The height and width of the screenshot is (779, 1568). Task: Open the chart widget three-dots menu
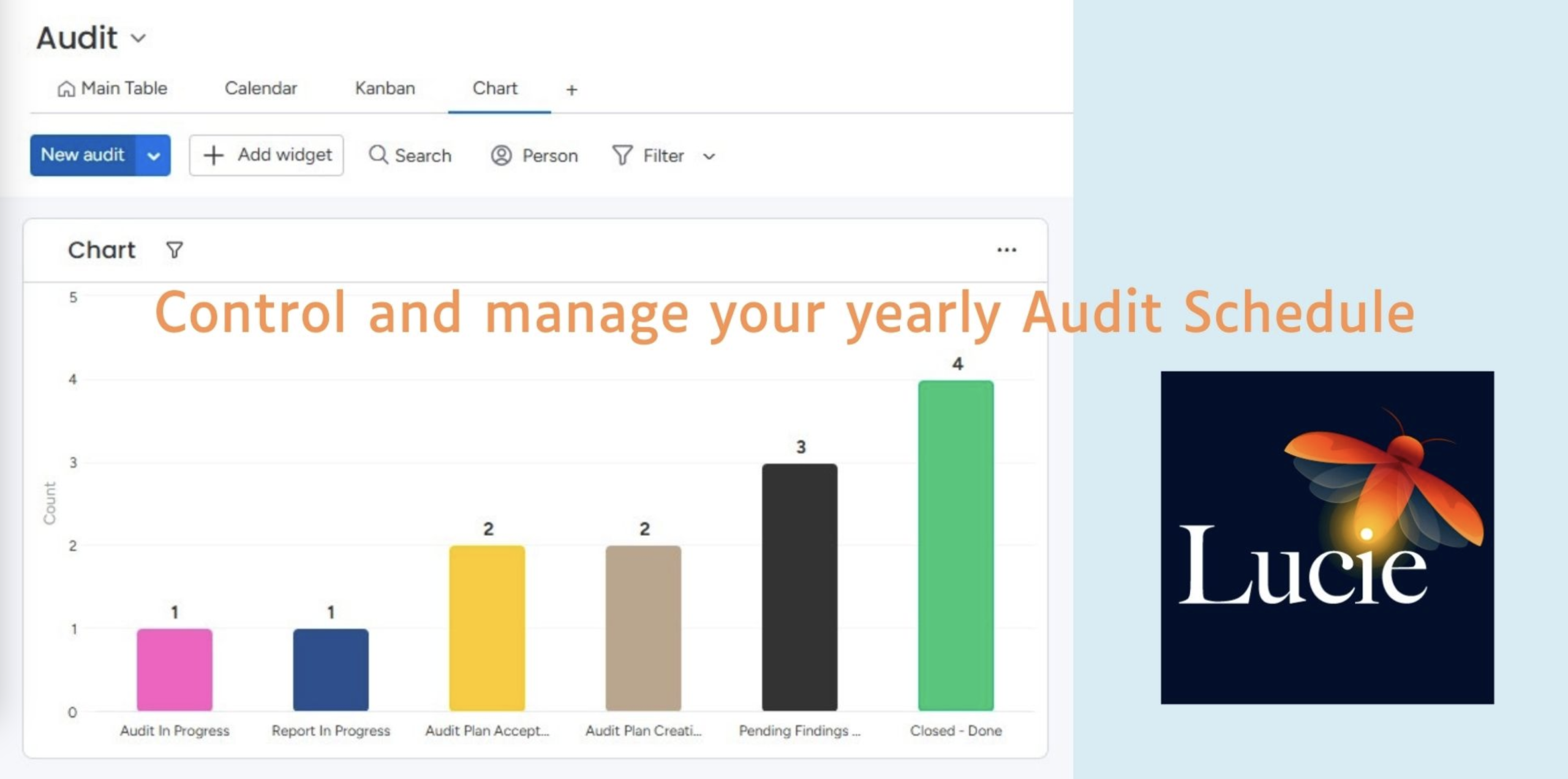click(x=1006, y=250)
